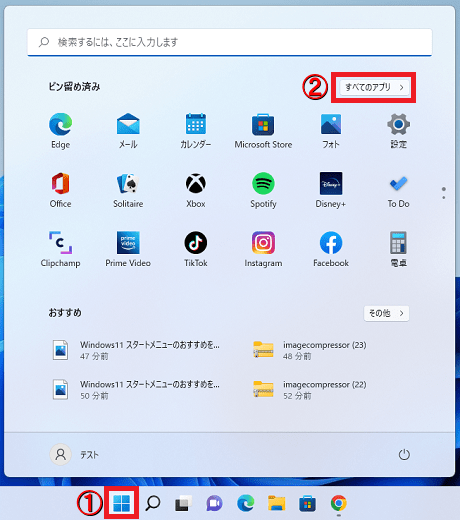Viewport: 460px width, 520px height.
Task: Launch the TikTok app
Action: (x=196, y=249)
